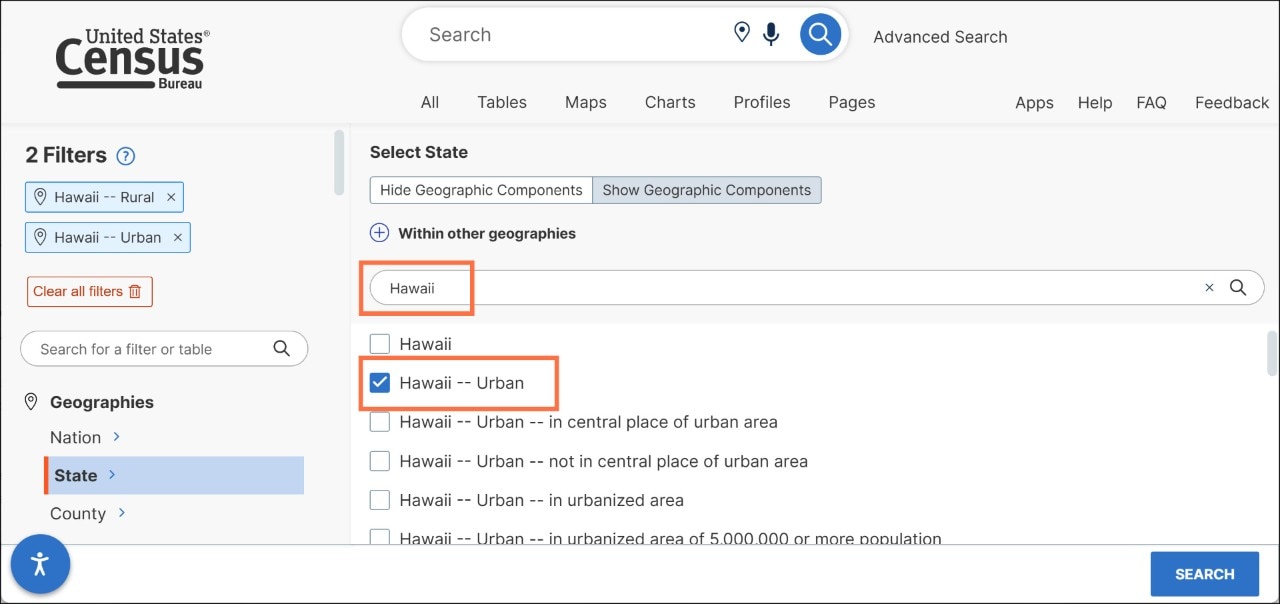1280x604 pixels.
Task: Click the 2 Filters help question icon
Action: [126, 156]
